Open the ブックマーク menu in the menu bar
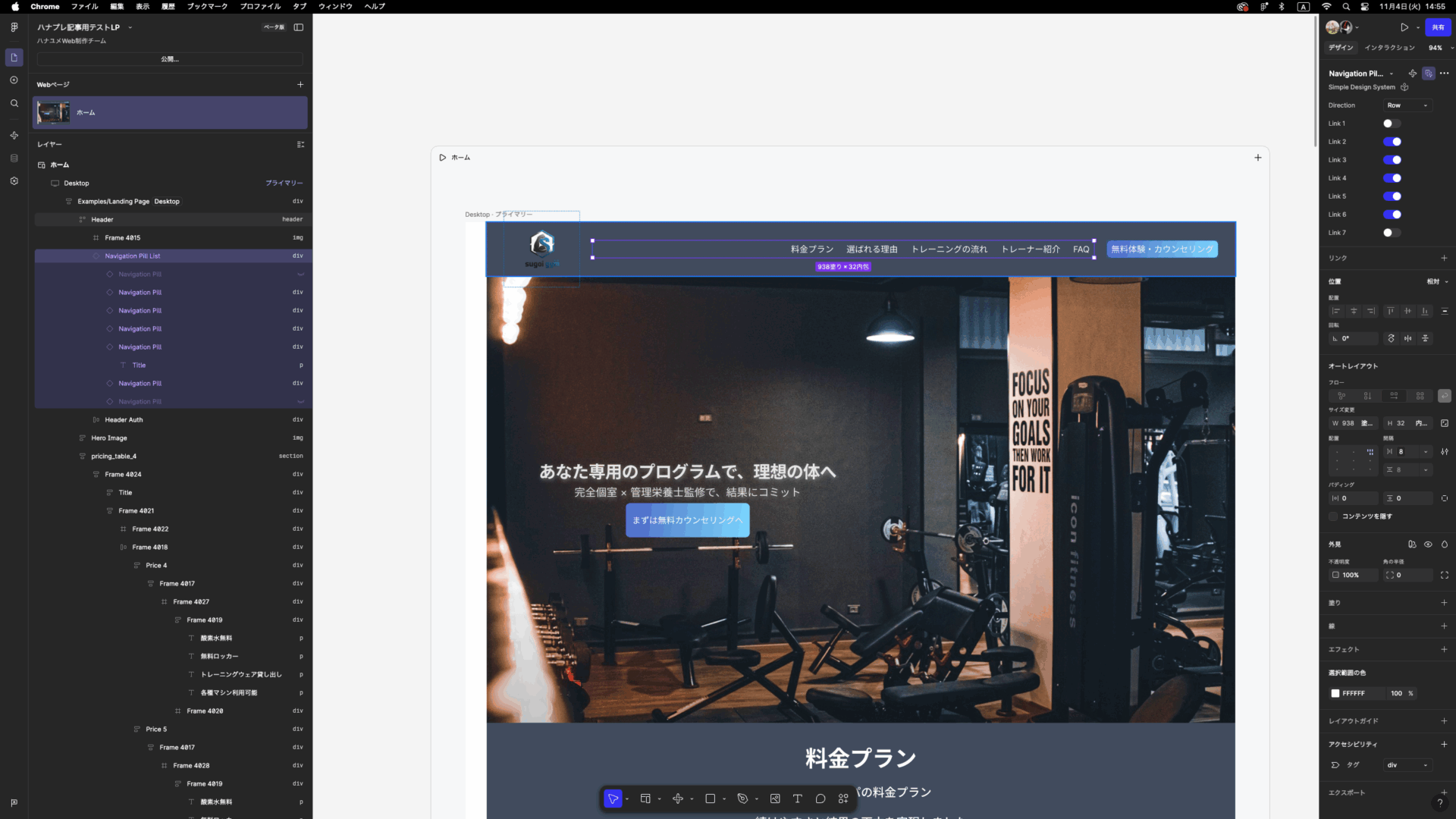Viewport: 1456px width, 819px height. 207,6
